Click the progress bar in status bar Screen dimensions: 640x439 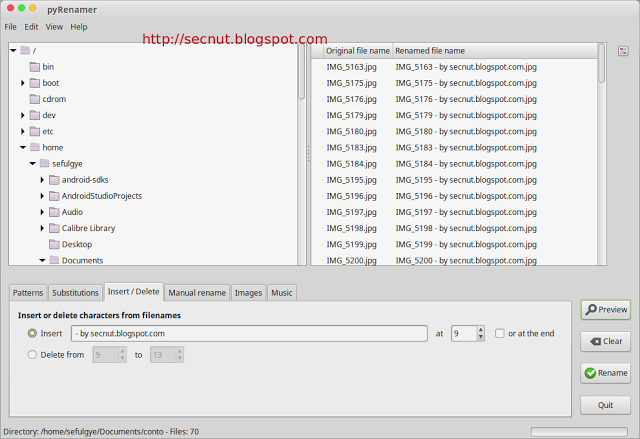(579, 432)
